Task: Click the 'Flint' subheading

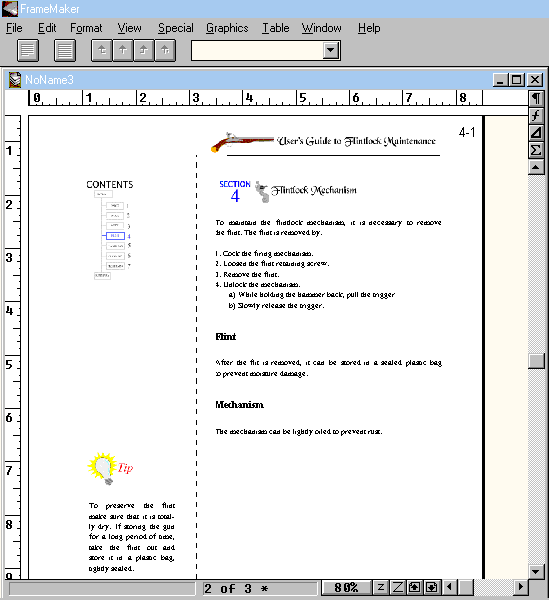Action: (x=225, y=337)
